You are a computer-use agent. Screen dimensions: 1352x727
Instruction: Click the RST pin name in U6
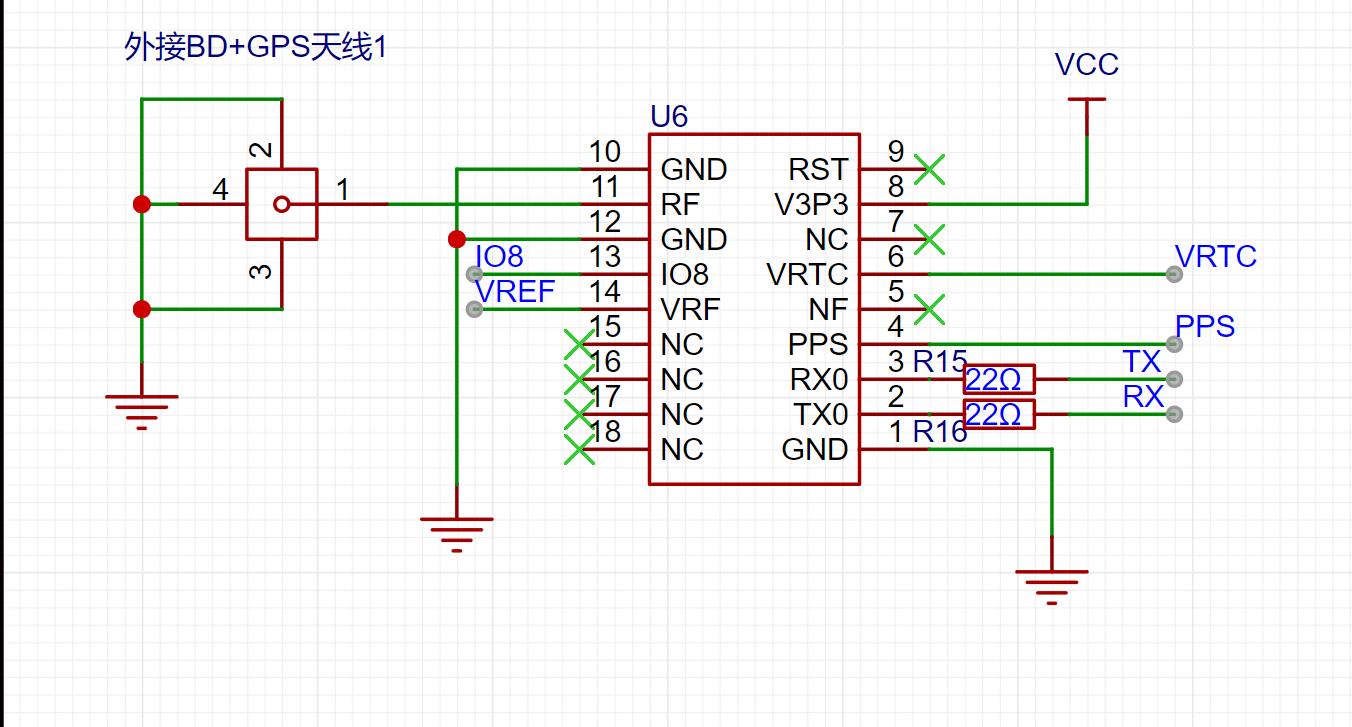[818, 170]
